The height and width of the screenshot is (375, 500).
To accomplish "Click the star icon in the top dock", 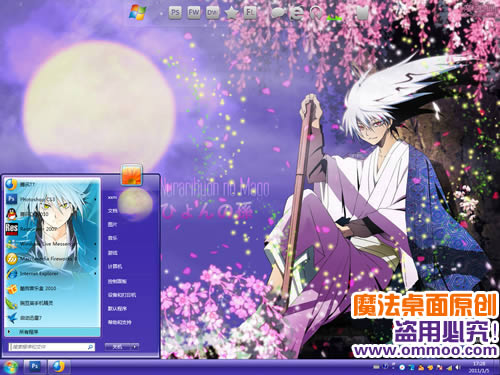I will coord(231,13).
